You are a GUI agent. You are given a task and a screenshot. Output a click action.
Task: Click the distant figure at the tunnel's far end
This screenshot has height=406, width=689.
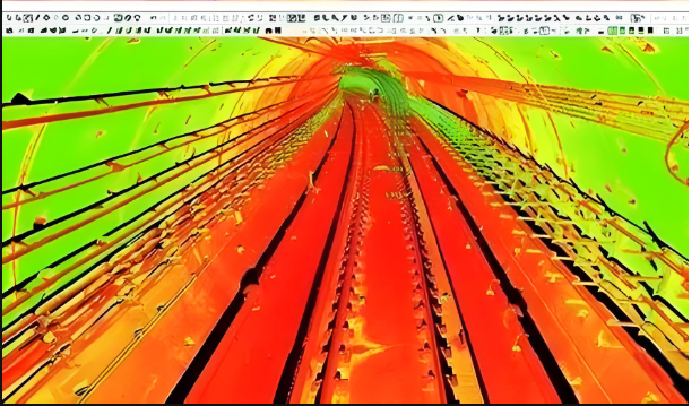coord(374,93)
